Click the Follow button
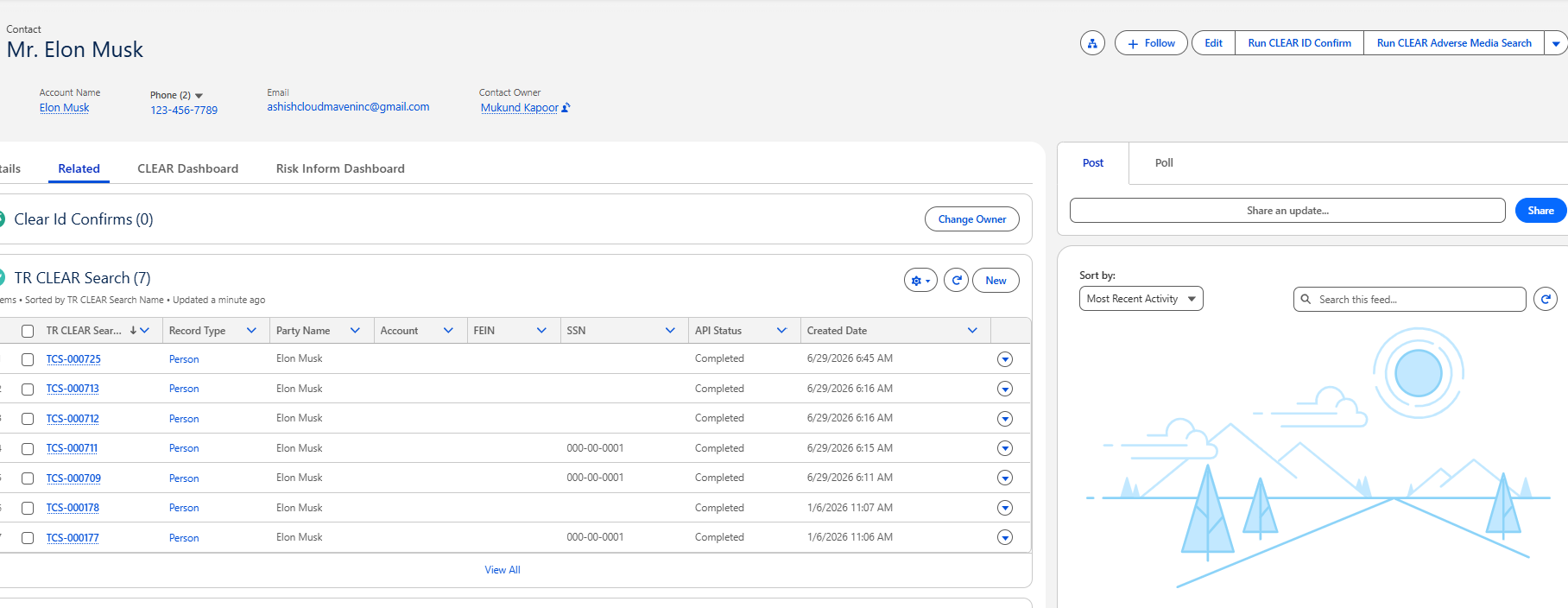This screenshot has height=608, width=1568. pos(1151,43)
